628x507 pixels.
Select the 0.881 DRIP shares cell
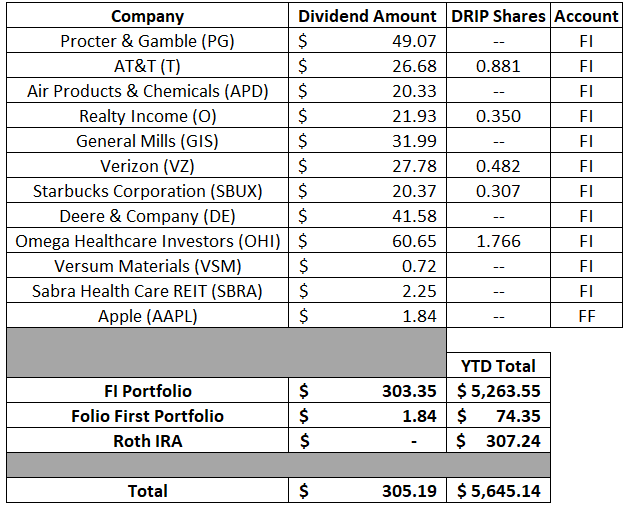[x=498, y=66]
